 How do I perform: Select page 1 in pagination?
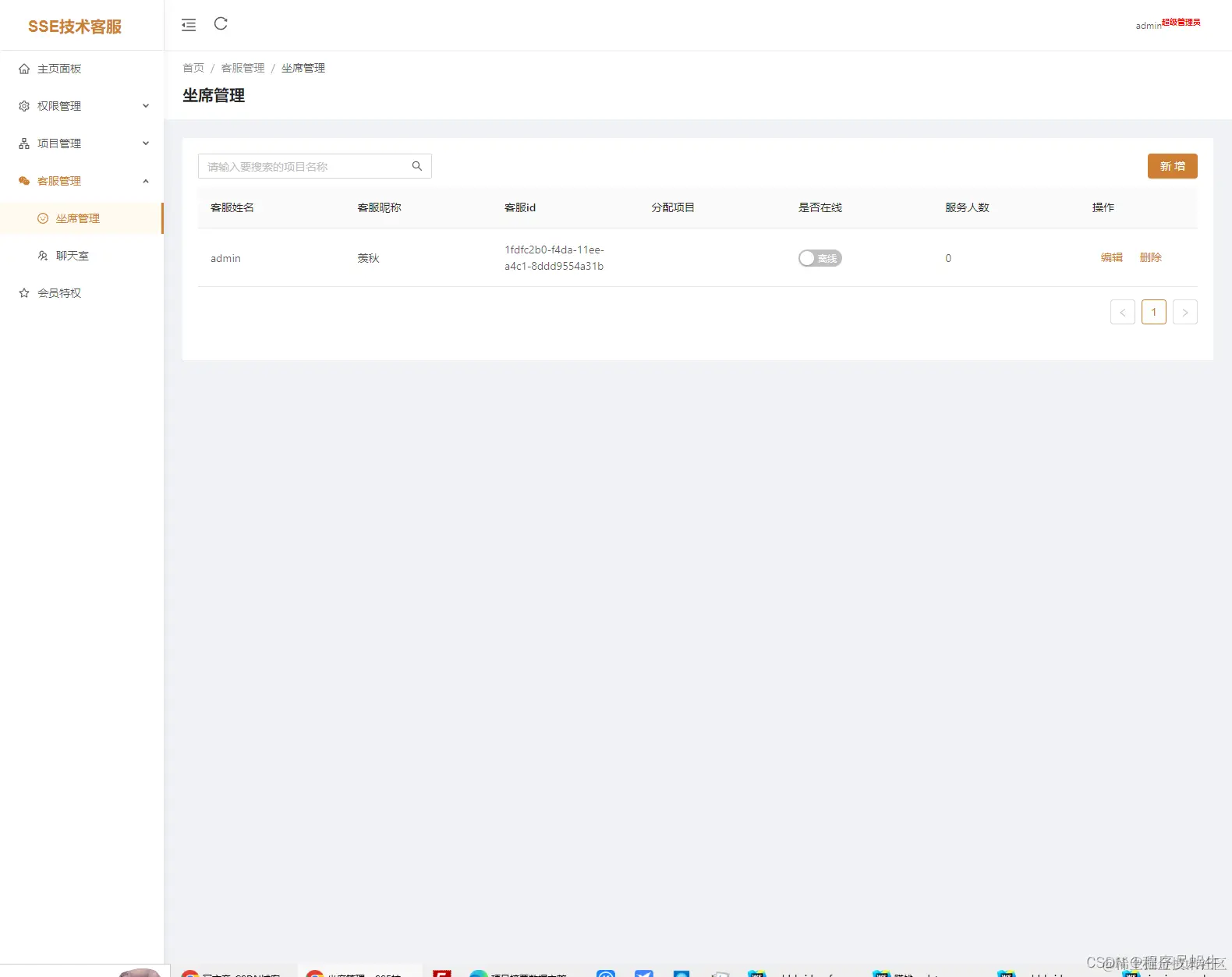[1154, 312]
